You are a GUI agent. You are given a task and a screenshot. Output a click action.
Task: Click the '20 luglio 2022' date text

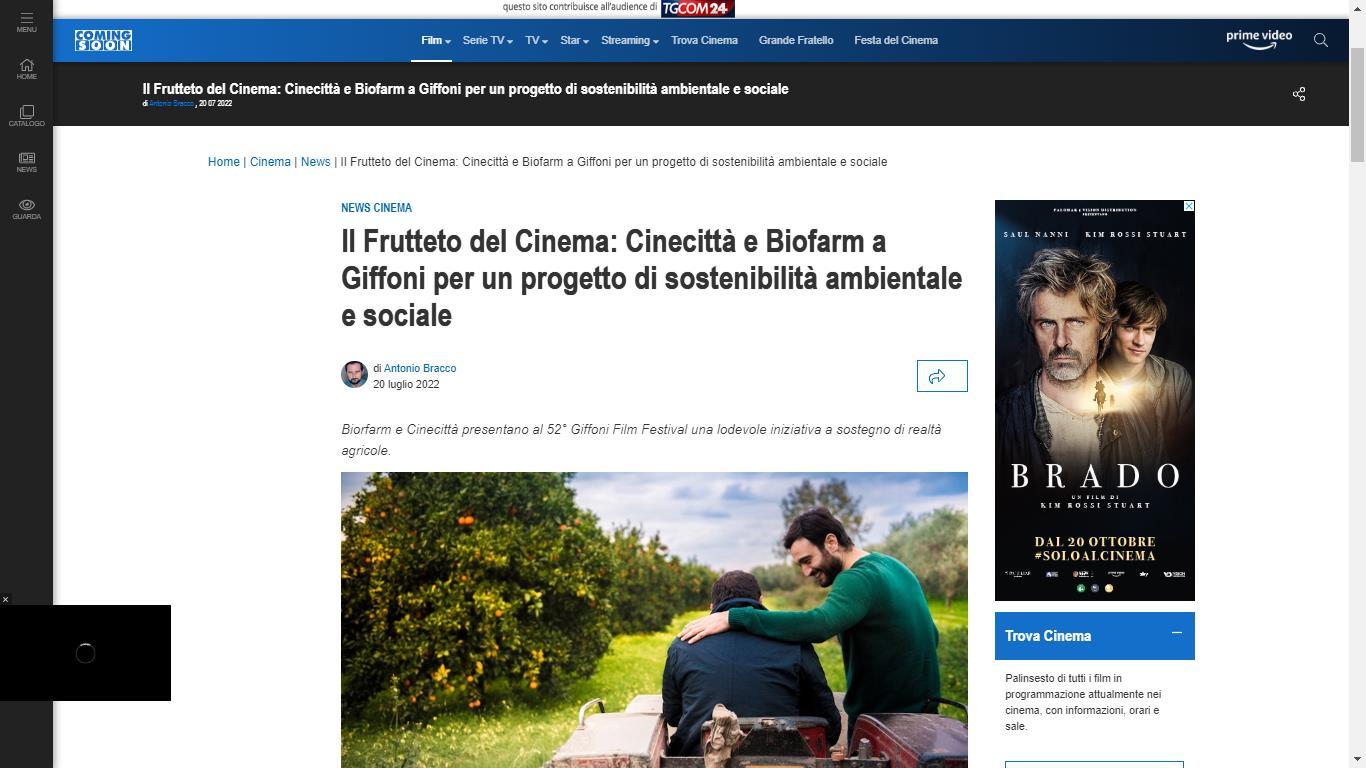click(406, 384)
